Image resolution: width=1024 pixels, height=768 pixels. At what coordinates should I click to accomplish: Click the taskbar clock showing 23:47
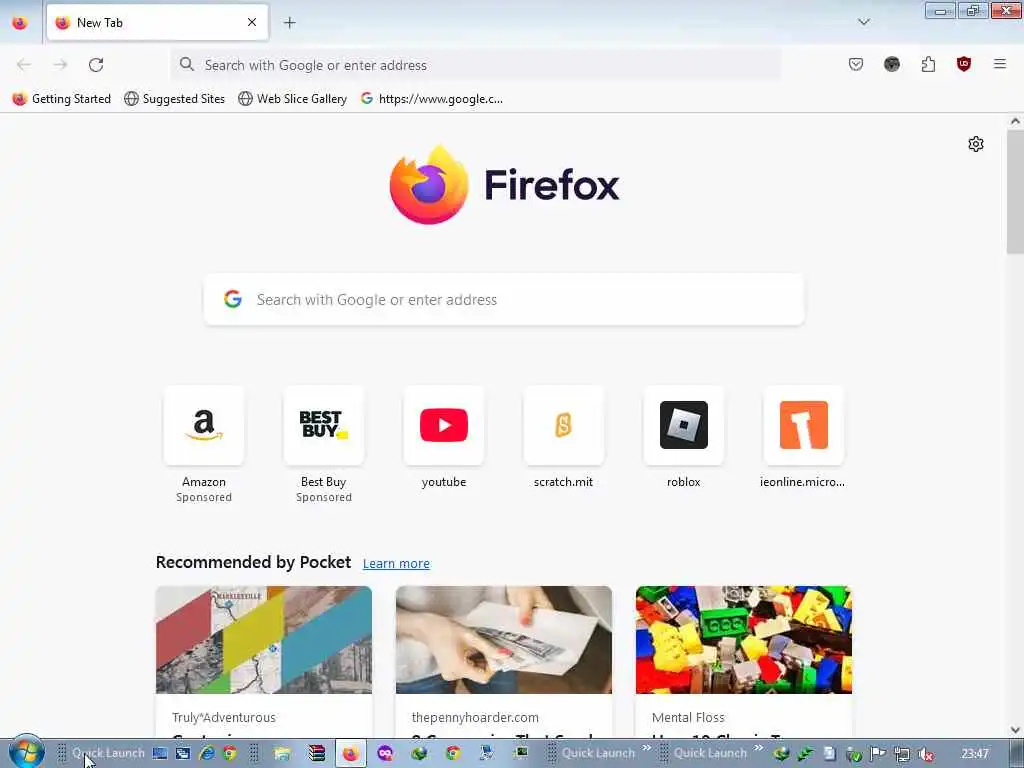[974, 754]
